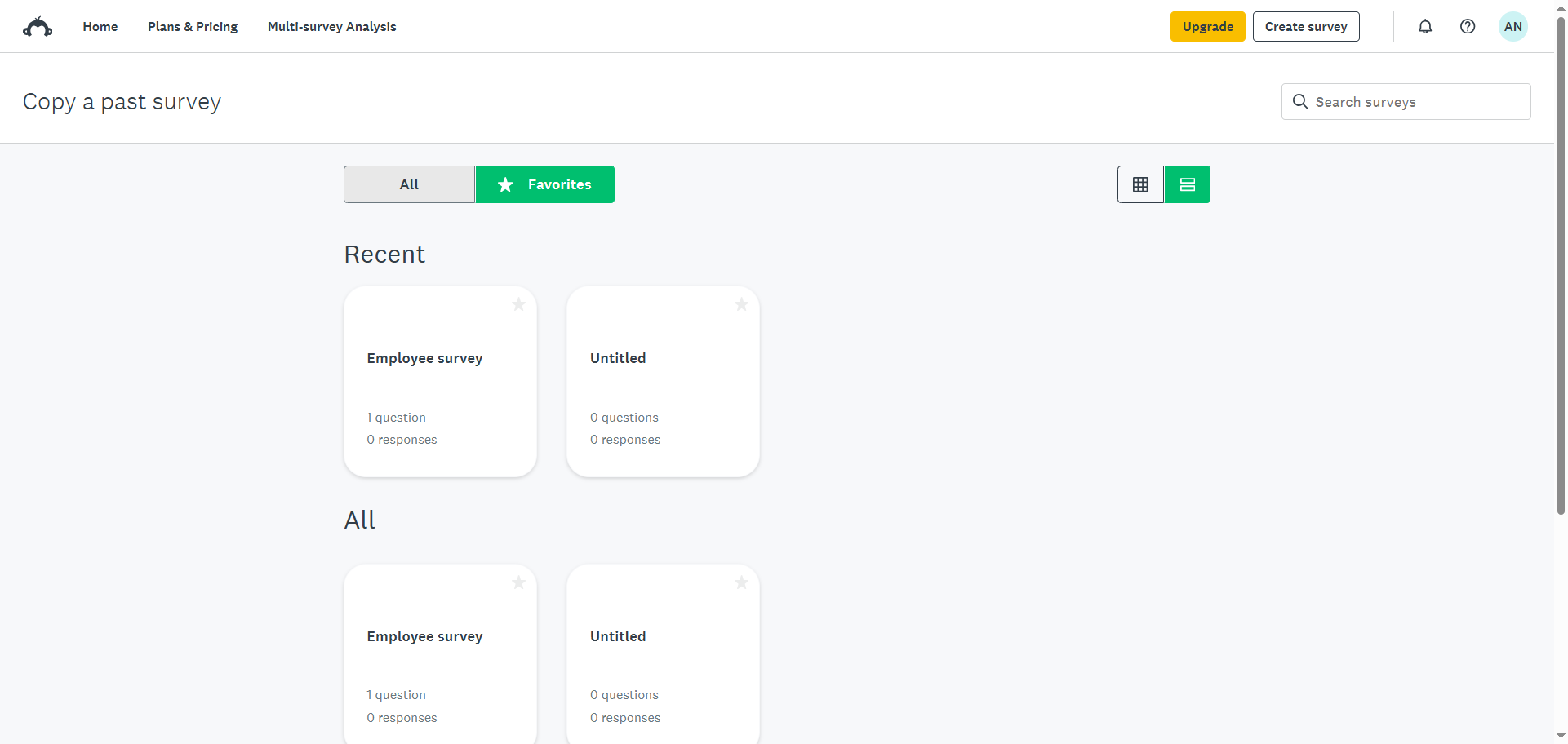Click the SurveyMonkey logo icon

(38, 27)
